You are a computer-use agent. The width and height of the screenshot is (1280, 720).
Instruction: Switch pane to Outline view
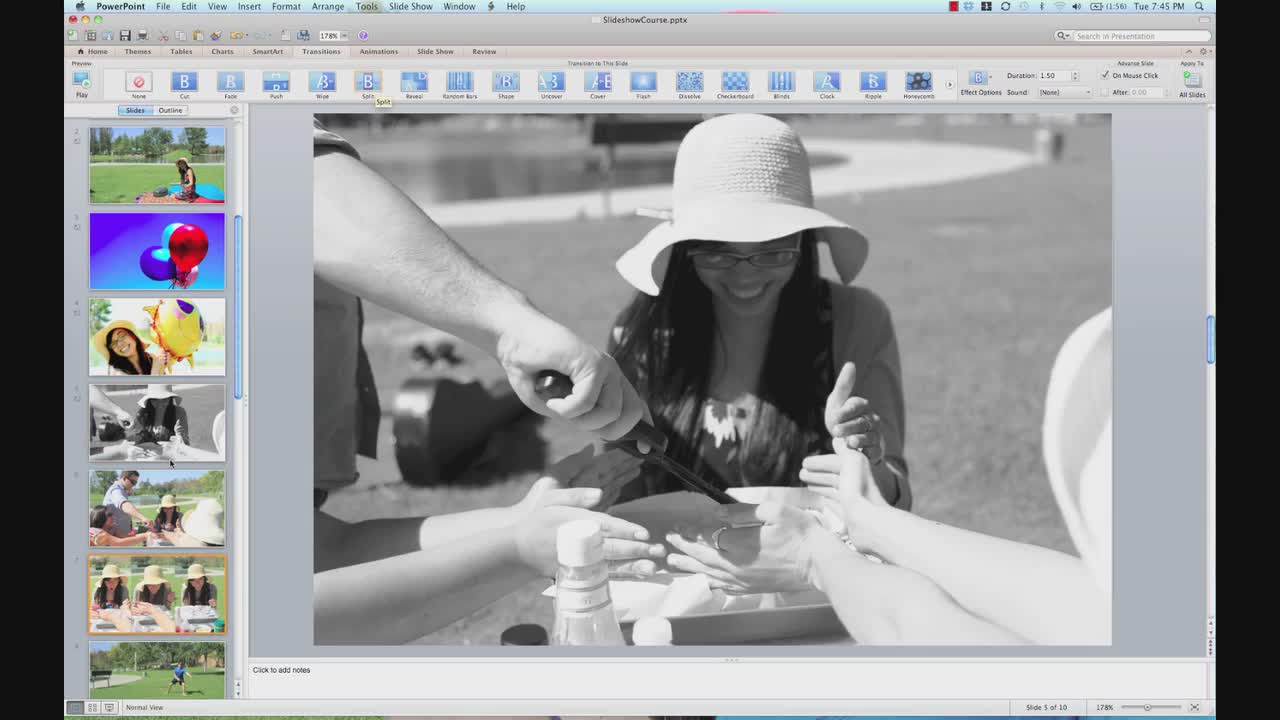[170, 110]
